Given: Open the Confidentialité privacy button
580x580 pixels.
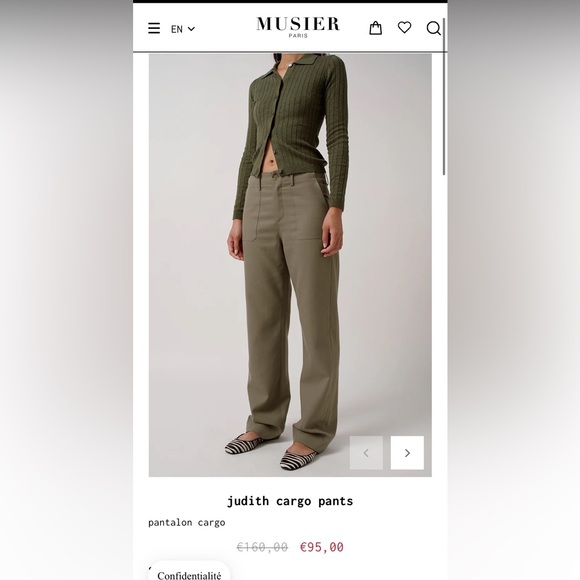Looking at the screenshot, I should pyautogui.click(x=189, y=574).
